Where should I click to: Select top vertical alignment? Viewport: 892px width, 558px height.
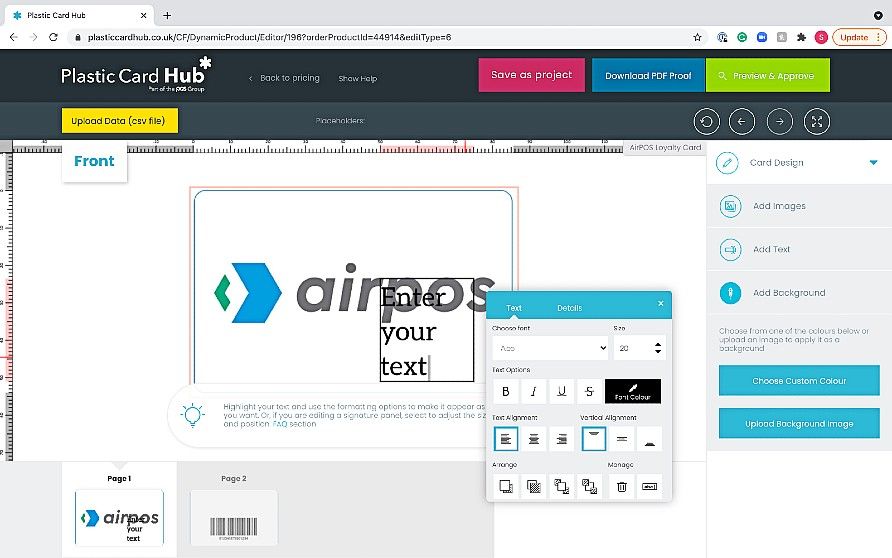[x=594, y=439]
